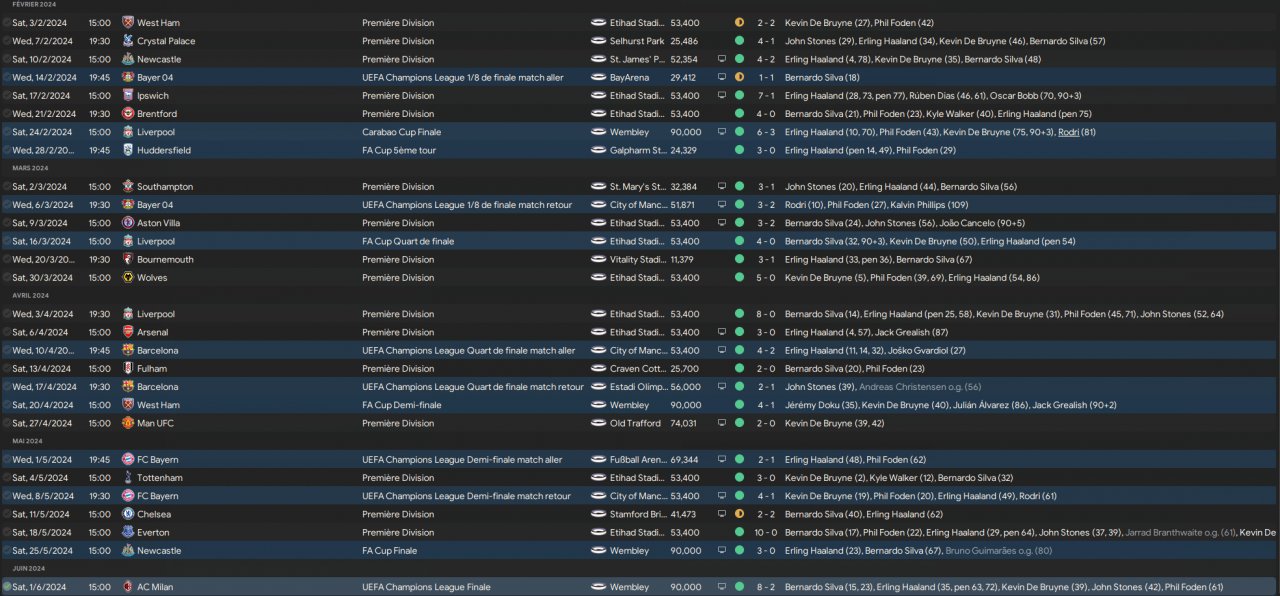The width and height of the screenshot is (1280, 596).
Task: Click the MAI 2024 month header
Action: 27,441
